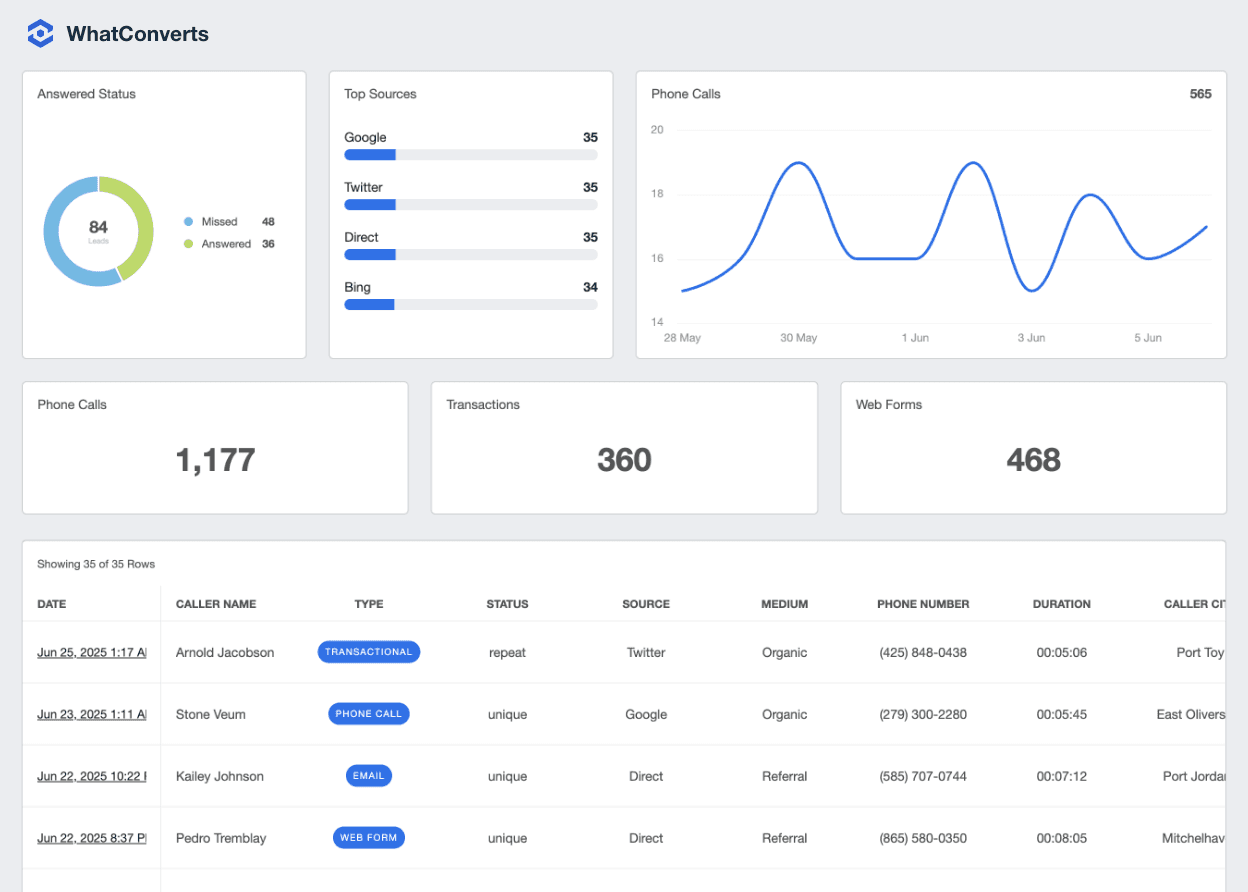Screen dimensions: 1248x892
Task: Click the 565 total on Phone Calls chart
Action: (x=1199, y=93)
